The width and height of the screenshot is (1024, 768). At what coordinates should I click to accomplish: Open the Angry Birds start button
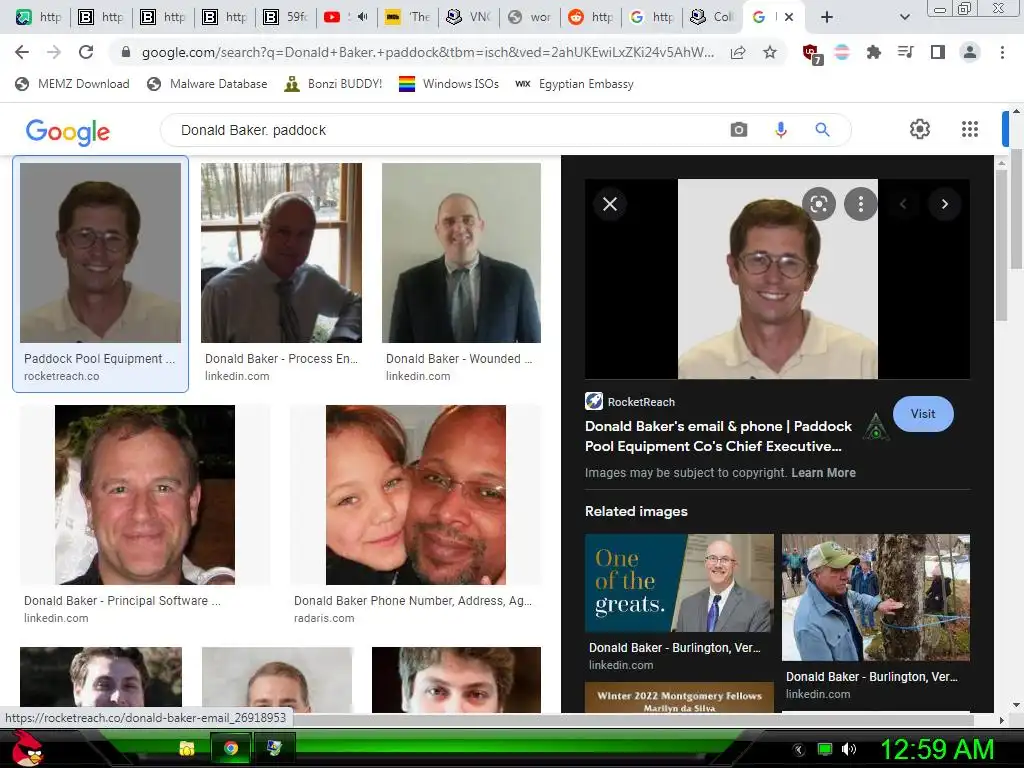coord(27,748)
